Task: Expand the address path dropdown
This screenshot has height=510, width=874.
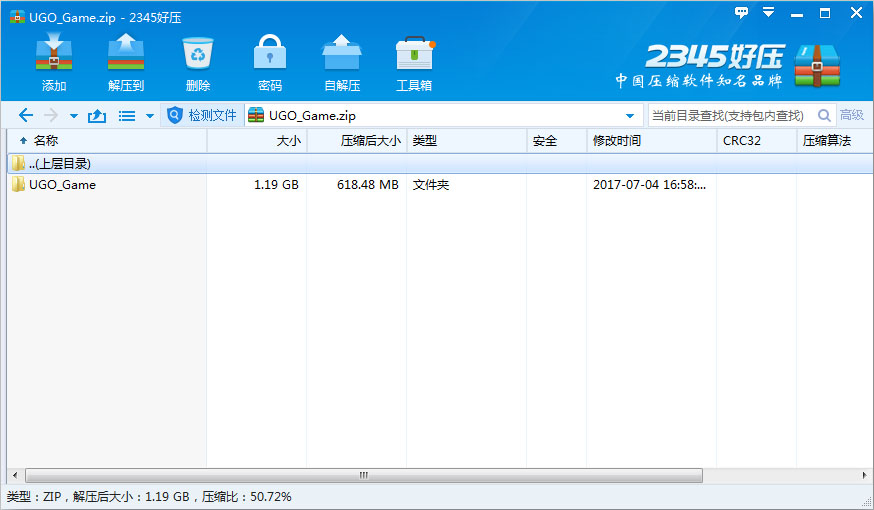Action: [630, 116]
